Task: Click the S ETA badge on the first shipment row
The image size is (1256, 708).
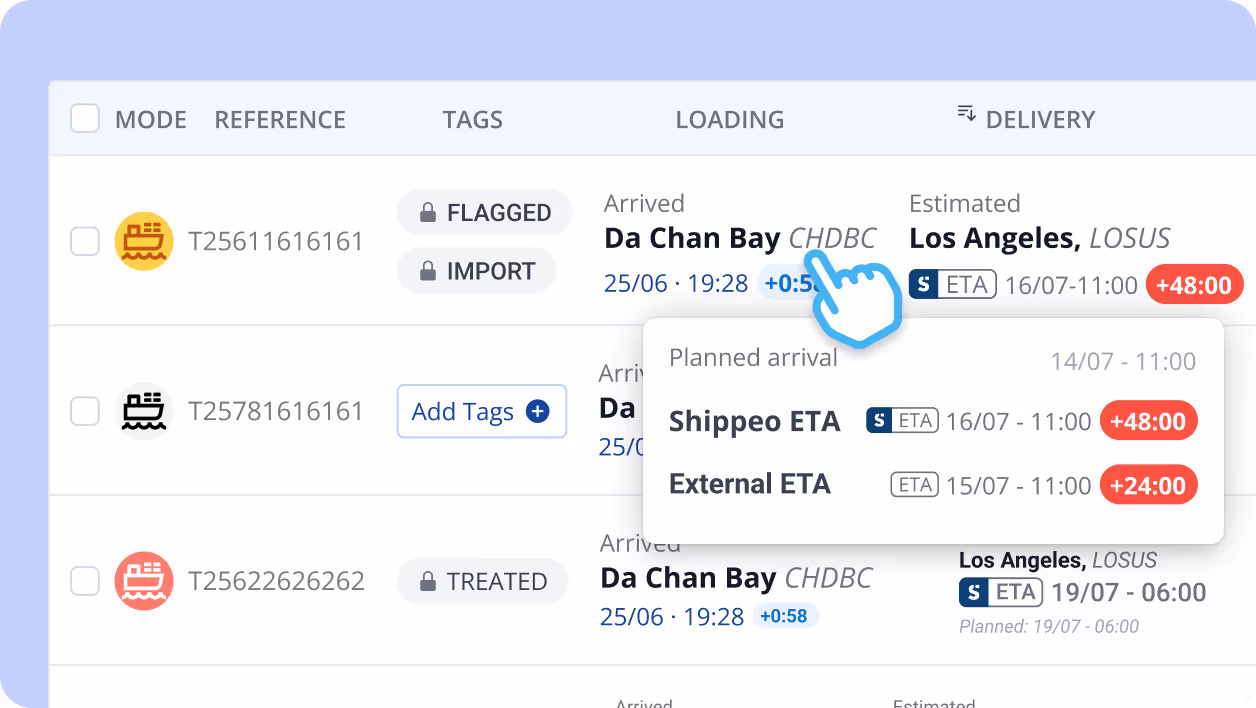Action: tap(952, 284)
